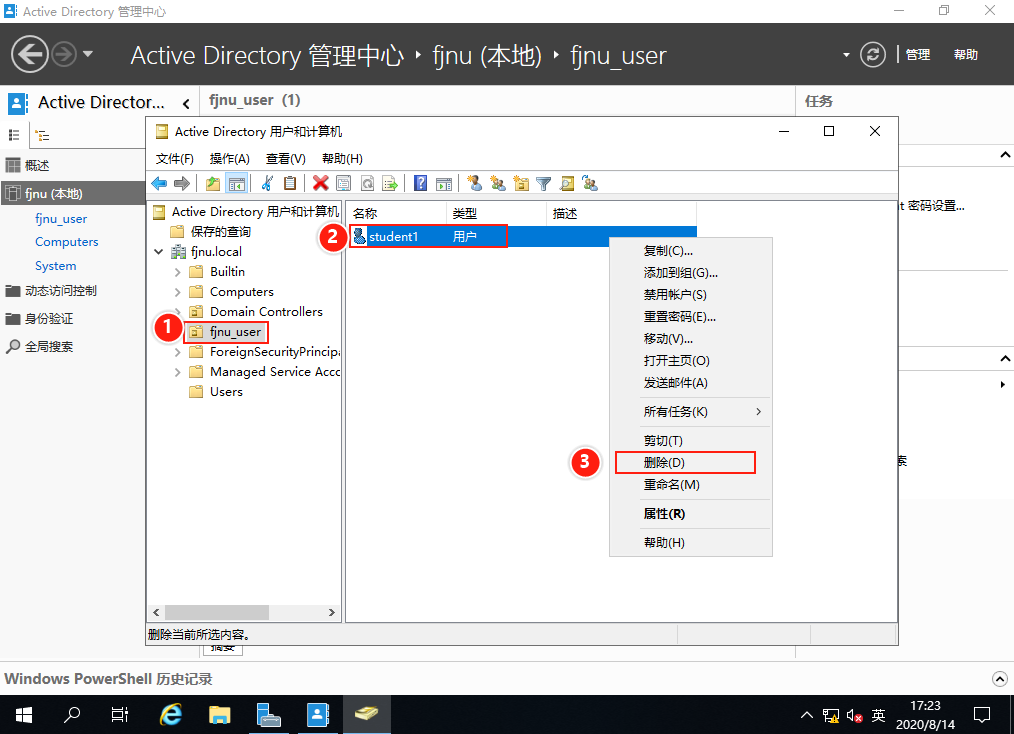Collapse the fjnu.local tree node
This screenshot has height=734, width=1014.
click(158, 252)
